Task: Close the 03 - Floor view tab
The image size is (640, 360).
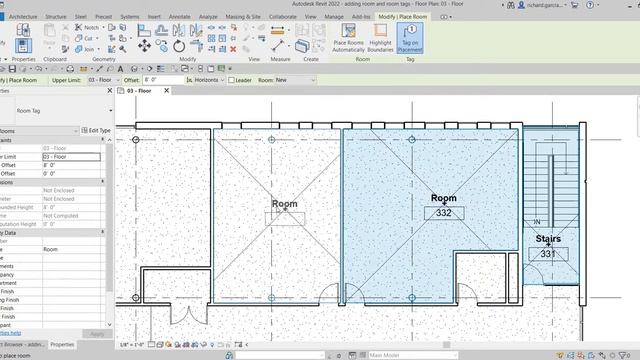Action: 167,91
